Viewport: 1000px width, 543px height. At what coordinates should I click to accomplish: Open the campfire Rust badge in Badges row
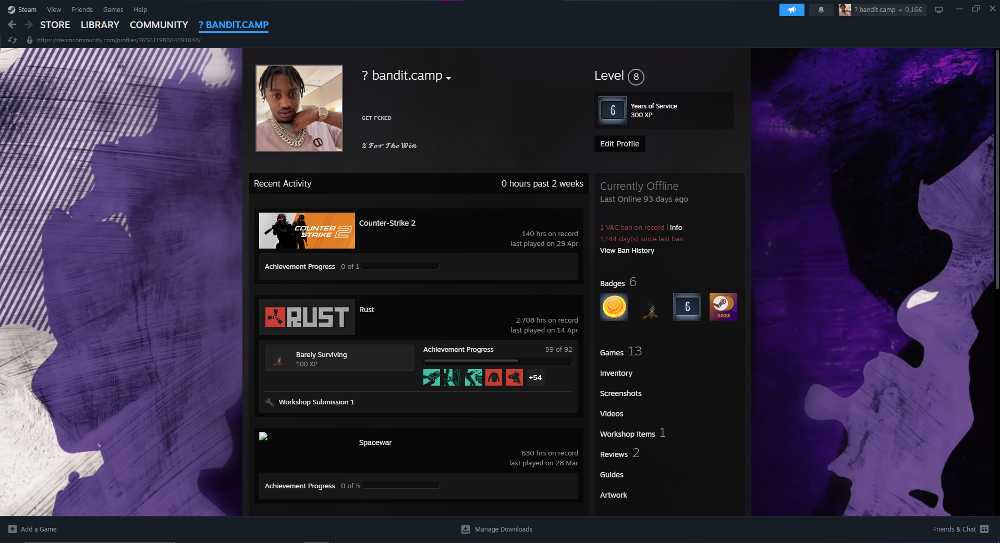click(651, 311)
